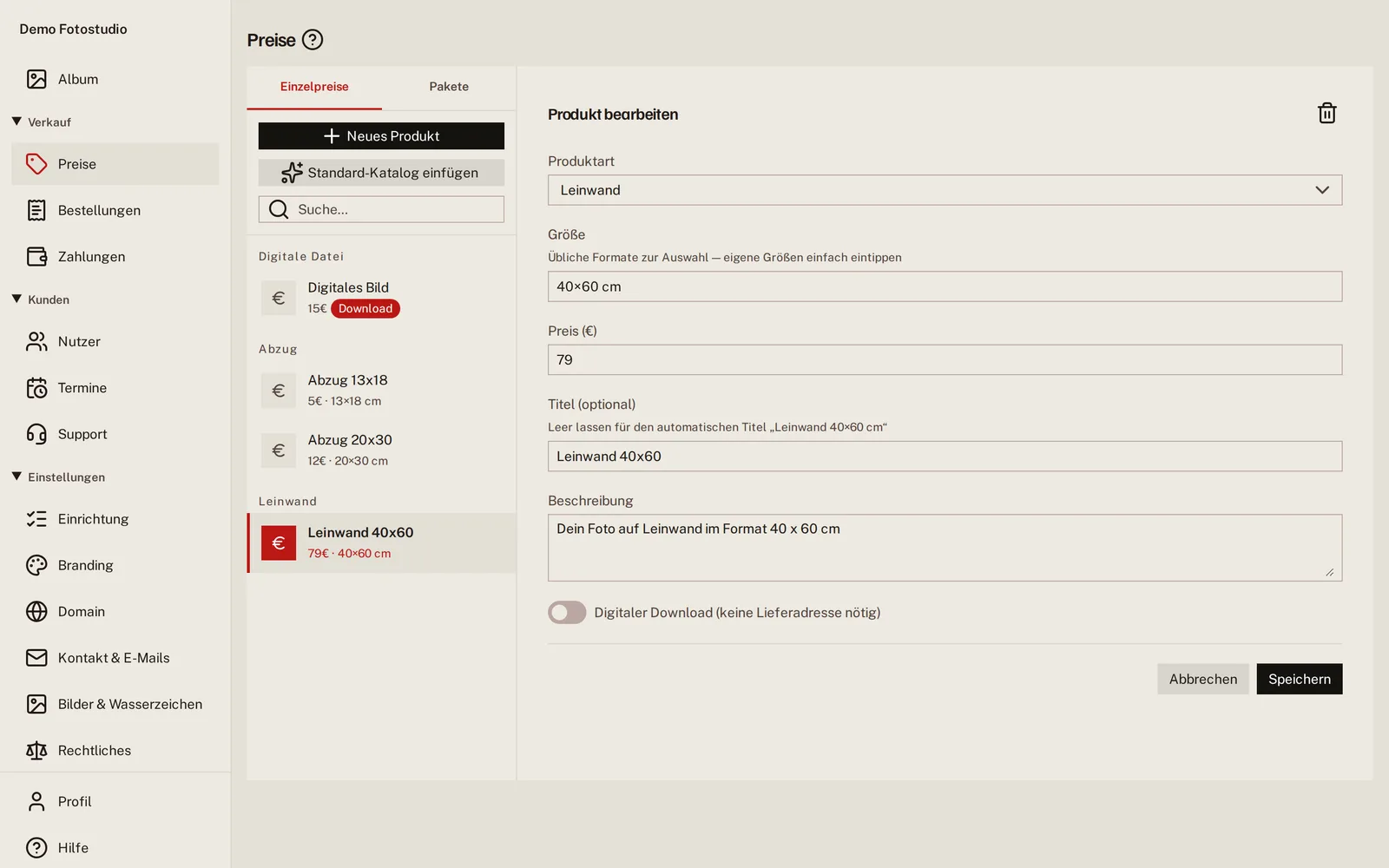Select the Einzelpreise tab
1389x868 pixels.
(x=314, y=87)
